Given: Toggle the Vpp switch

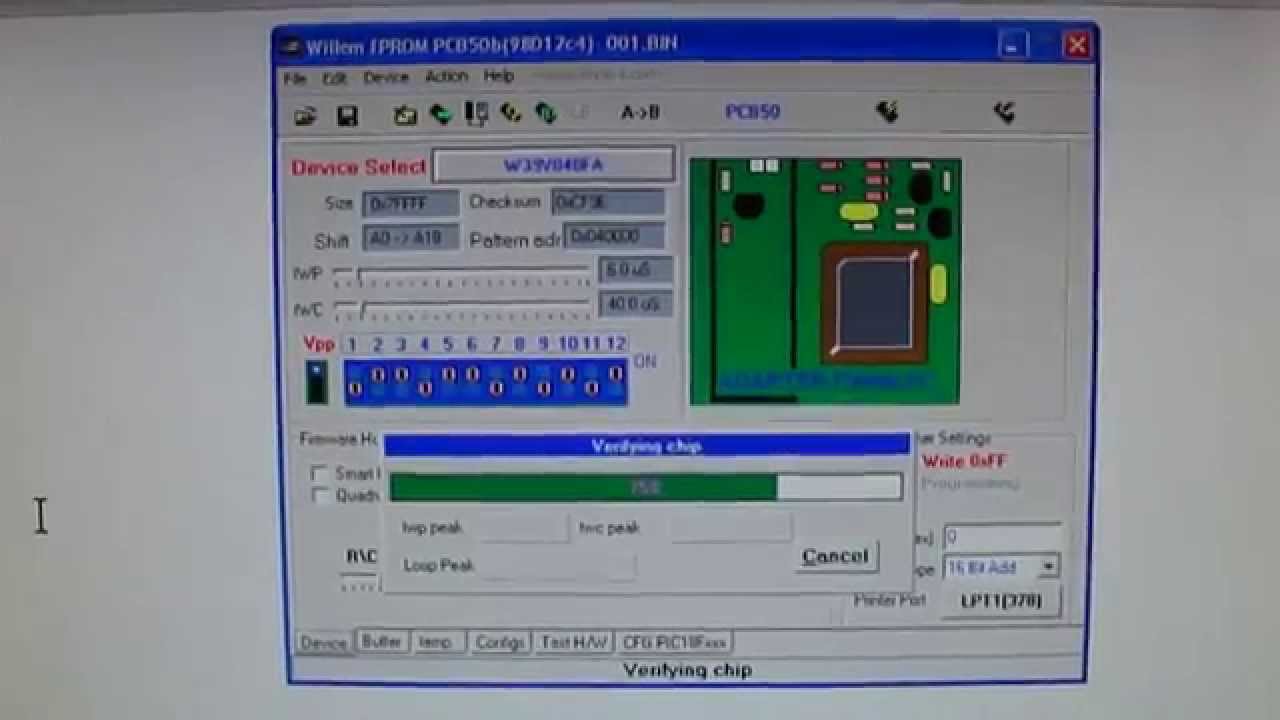Looking at the screenshot, I should click(317, 383).
